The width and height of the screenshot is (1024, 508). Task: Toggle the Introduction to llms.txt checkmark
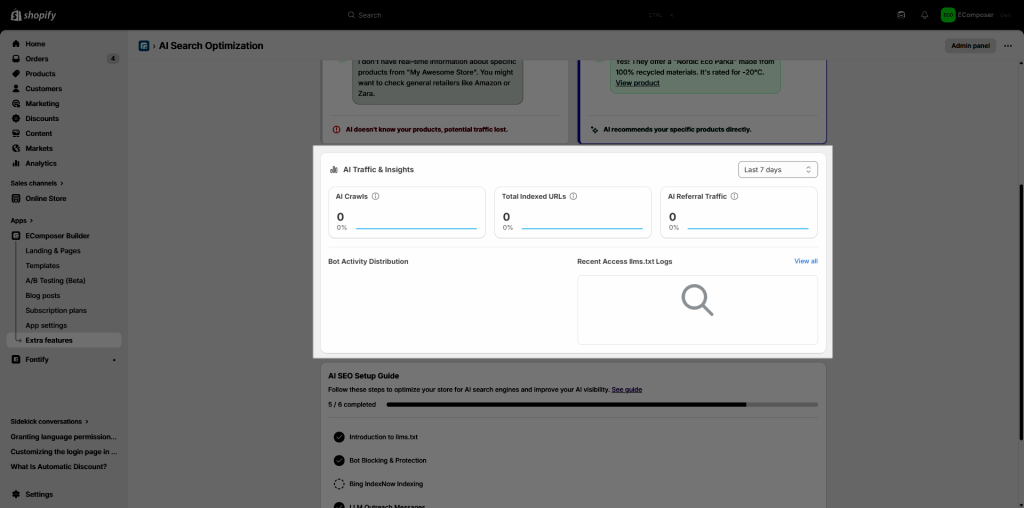coord(339,437)
